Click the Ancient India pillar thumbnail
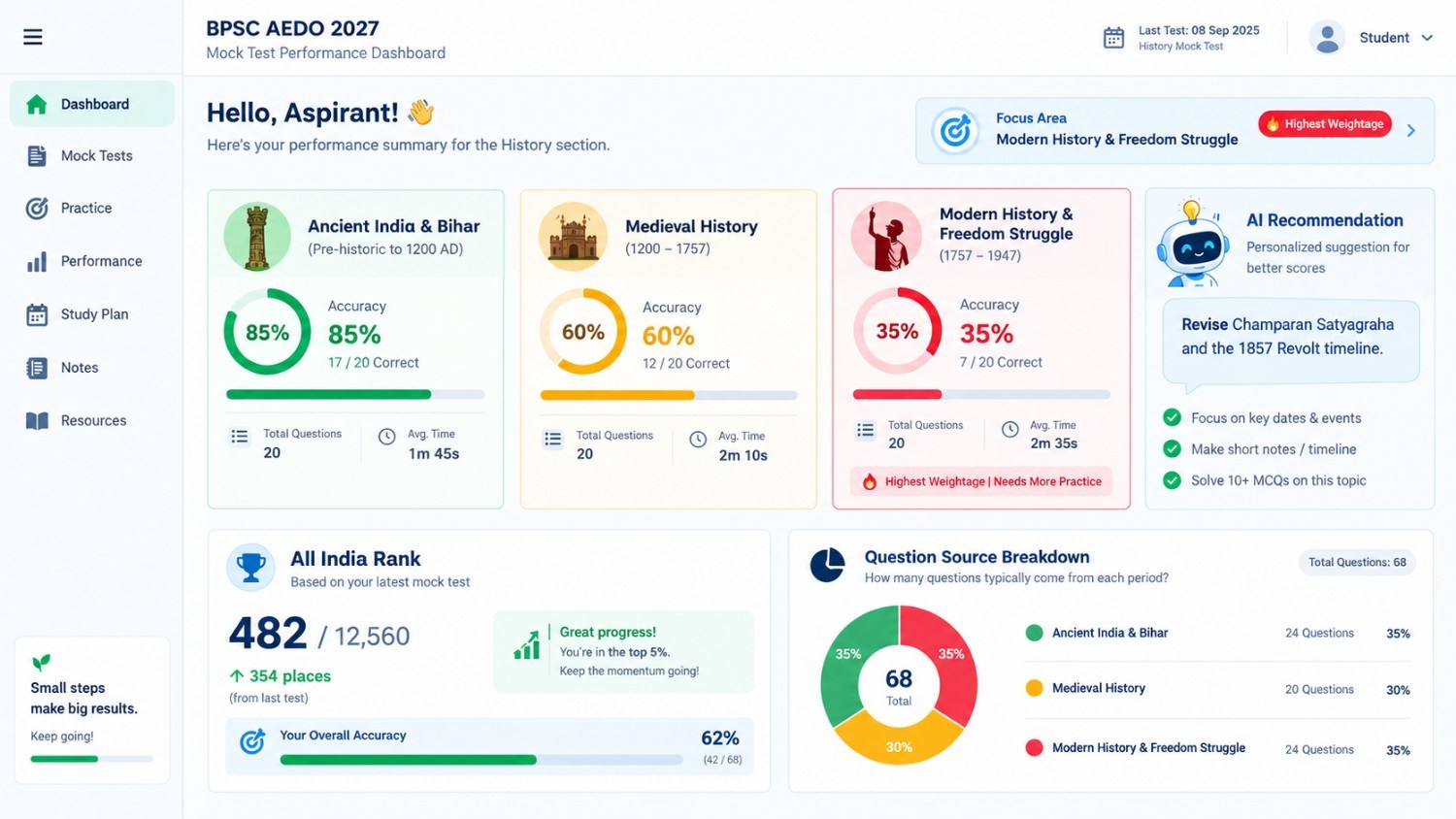 pyautogui.click(x=257, y=236)
